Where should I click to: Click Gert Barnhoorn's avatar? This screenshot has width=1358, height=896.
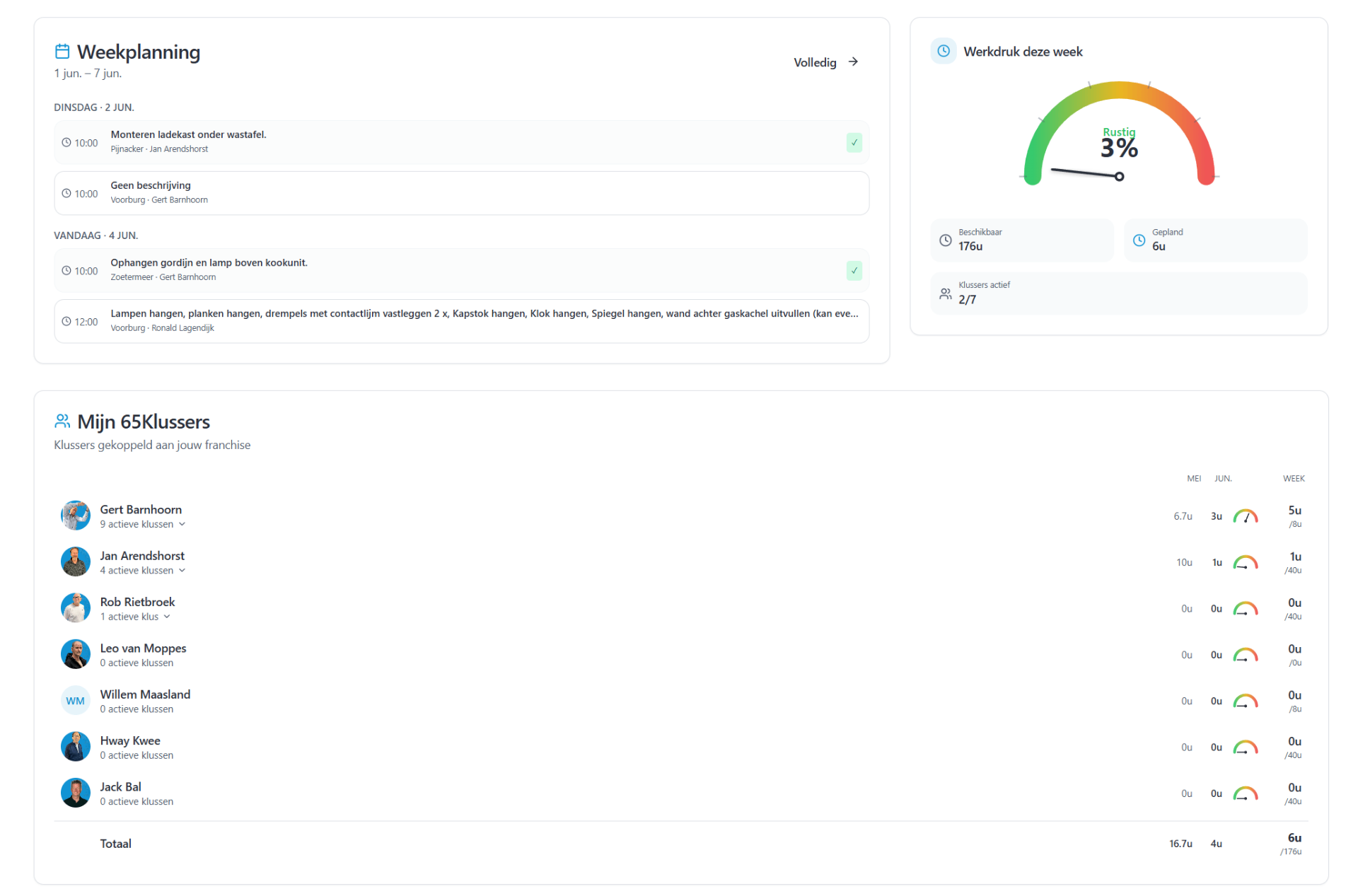click(76, 516)
